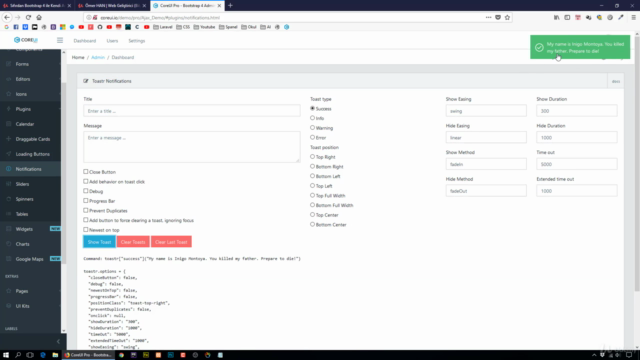Open the eyedropper extension icon
This screenshot has width=640, height=360.
click(621, 18)
